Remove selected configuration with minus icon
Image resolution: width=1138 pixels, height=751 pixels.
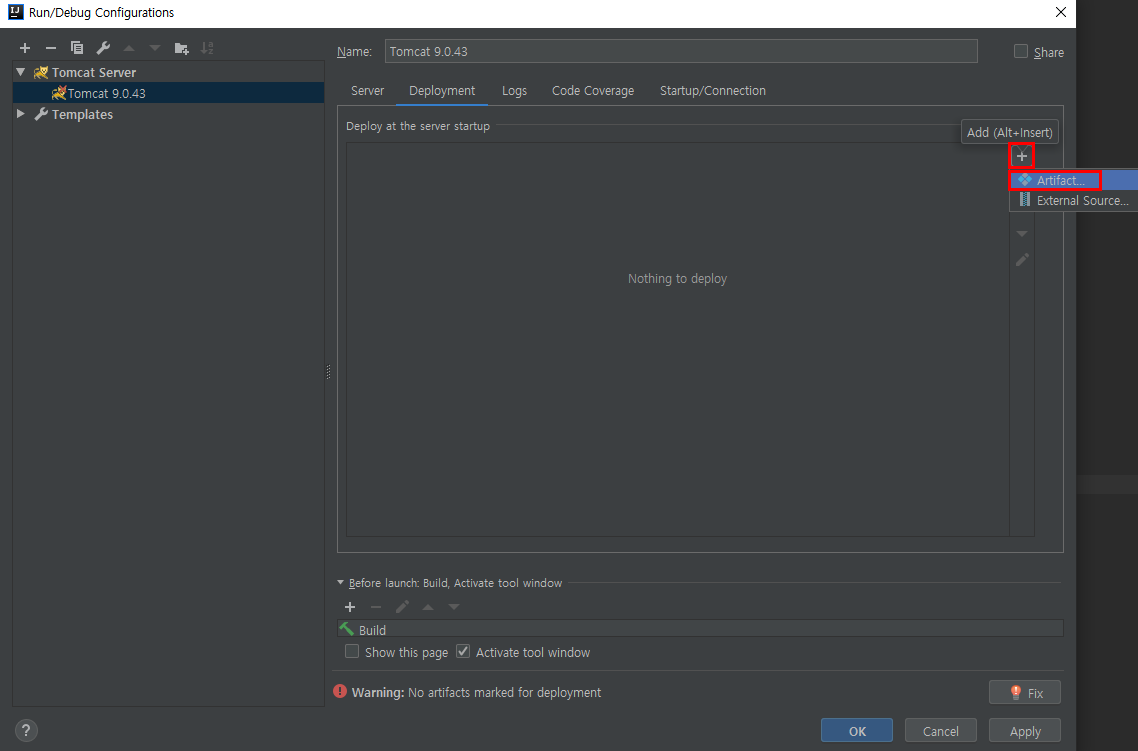pyautogui.click(x=51, y=48)
